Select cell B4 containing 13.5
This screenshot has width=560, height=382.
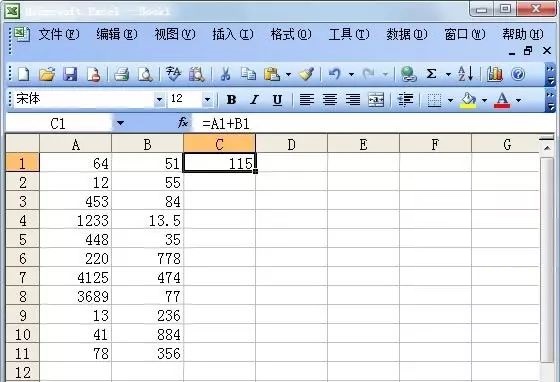click(x=148, y=220)
